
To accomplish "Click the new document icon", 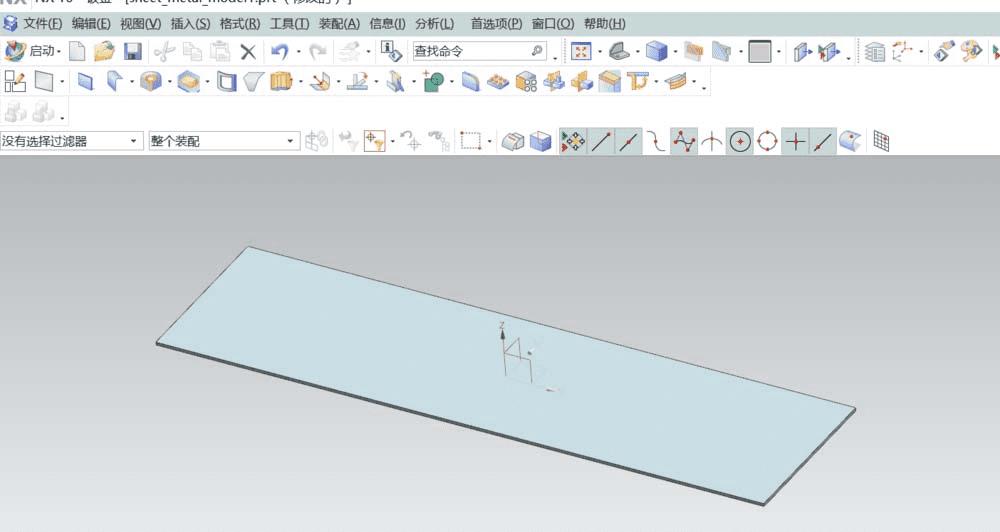I will [77, 51].
